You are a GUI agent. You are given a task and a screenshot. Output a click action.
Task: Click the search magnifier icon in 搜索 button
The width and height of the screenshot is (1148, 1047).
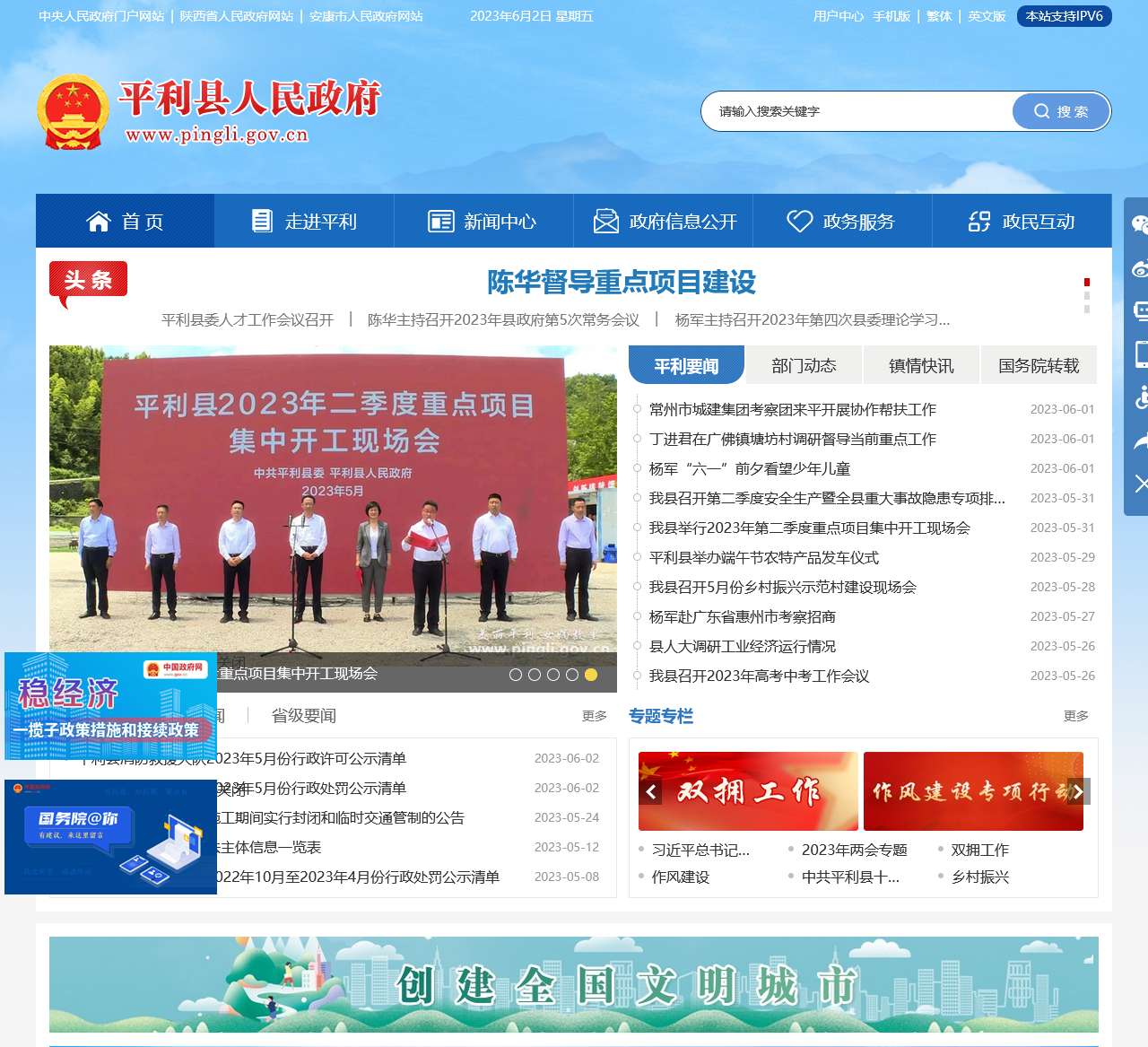click(x=1040, y=111)
